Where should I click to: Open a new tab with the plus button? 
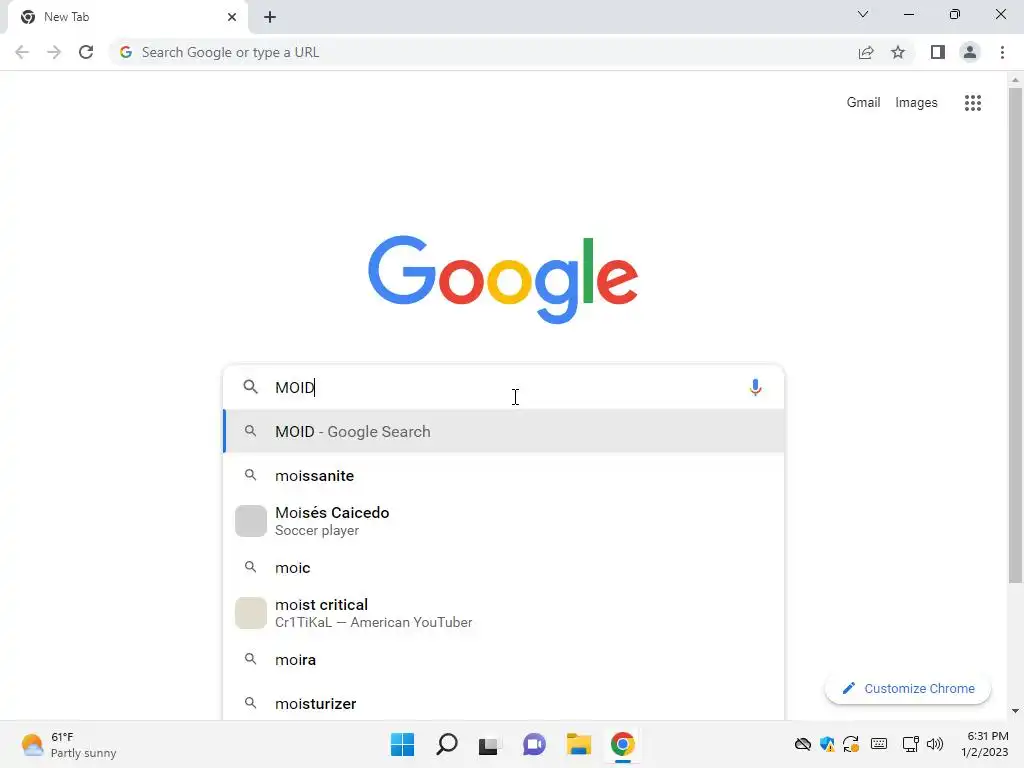click(270, 17)
